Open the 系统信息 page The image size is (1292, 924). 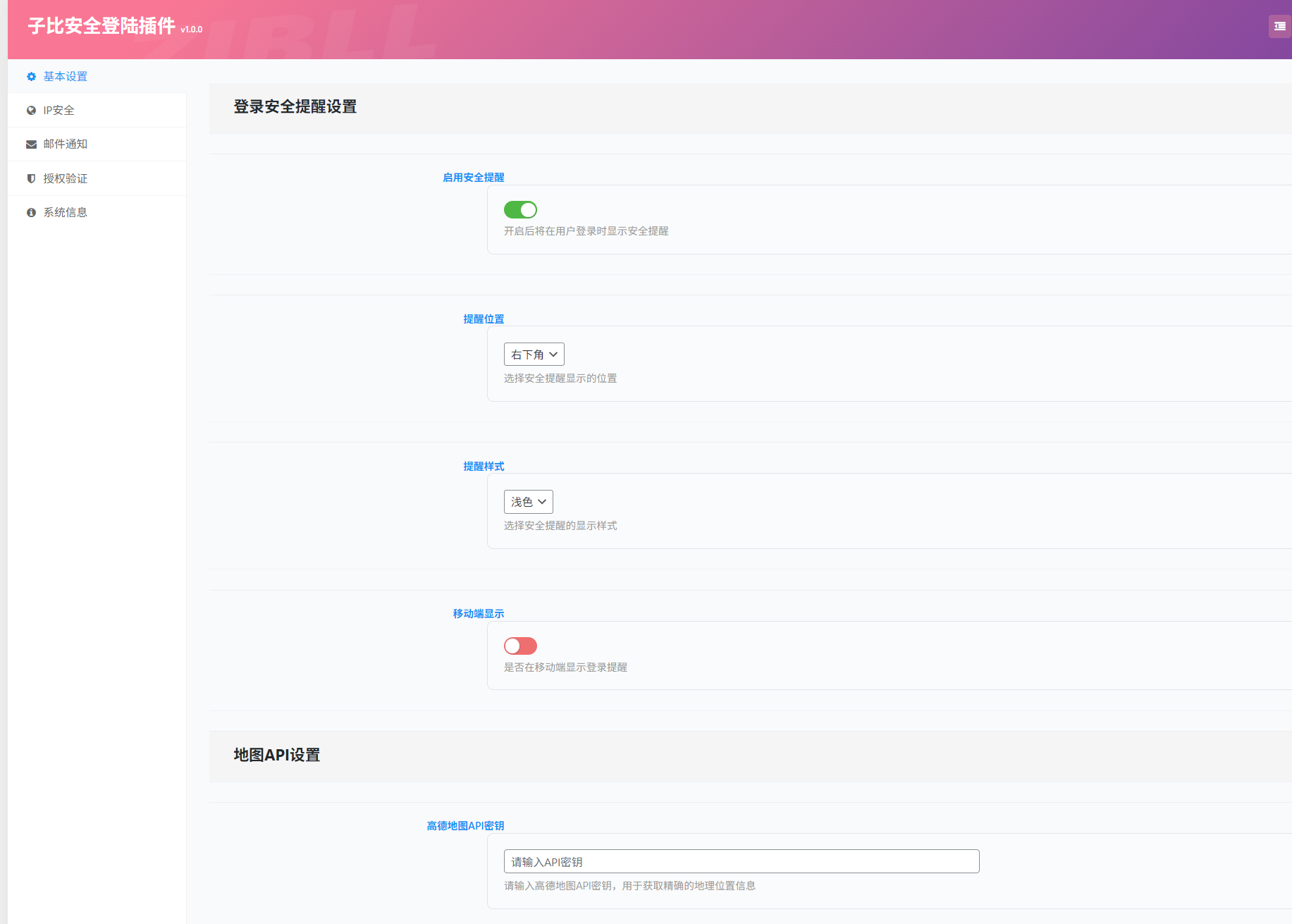pyautogui.click(x=64, y=212)
